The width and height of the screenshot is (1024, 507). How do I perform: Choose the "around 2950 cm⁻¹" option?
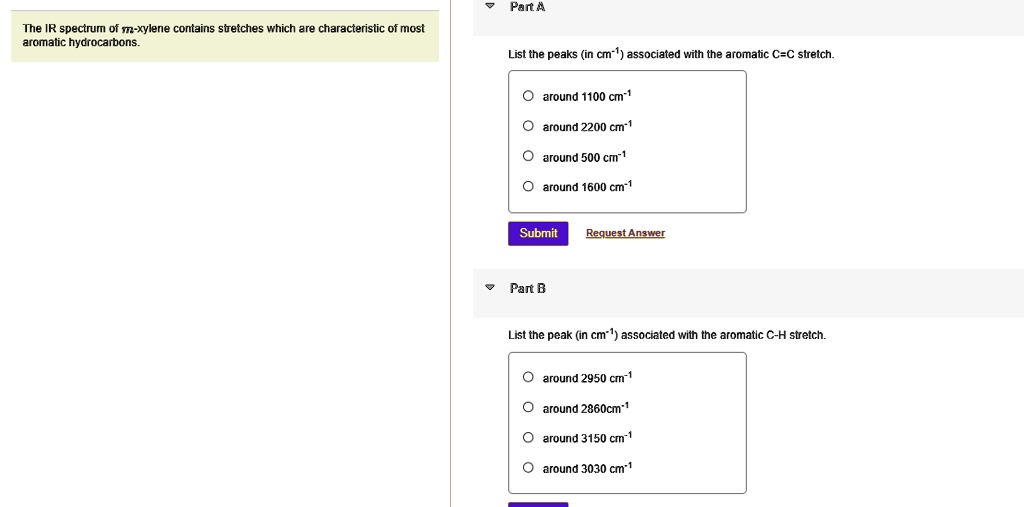[x=528, y=378]
